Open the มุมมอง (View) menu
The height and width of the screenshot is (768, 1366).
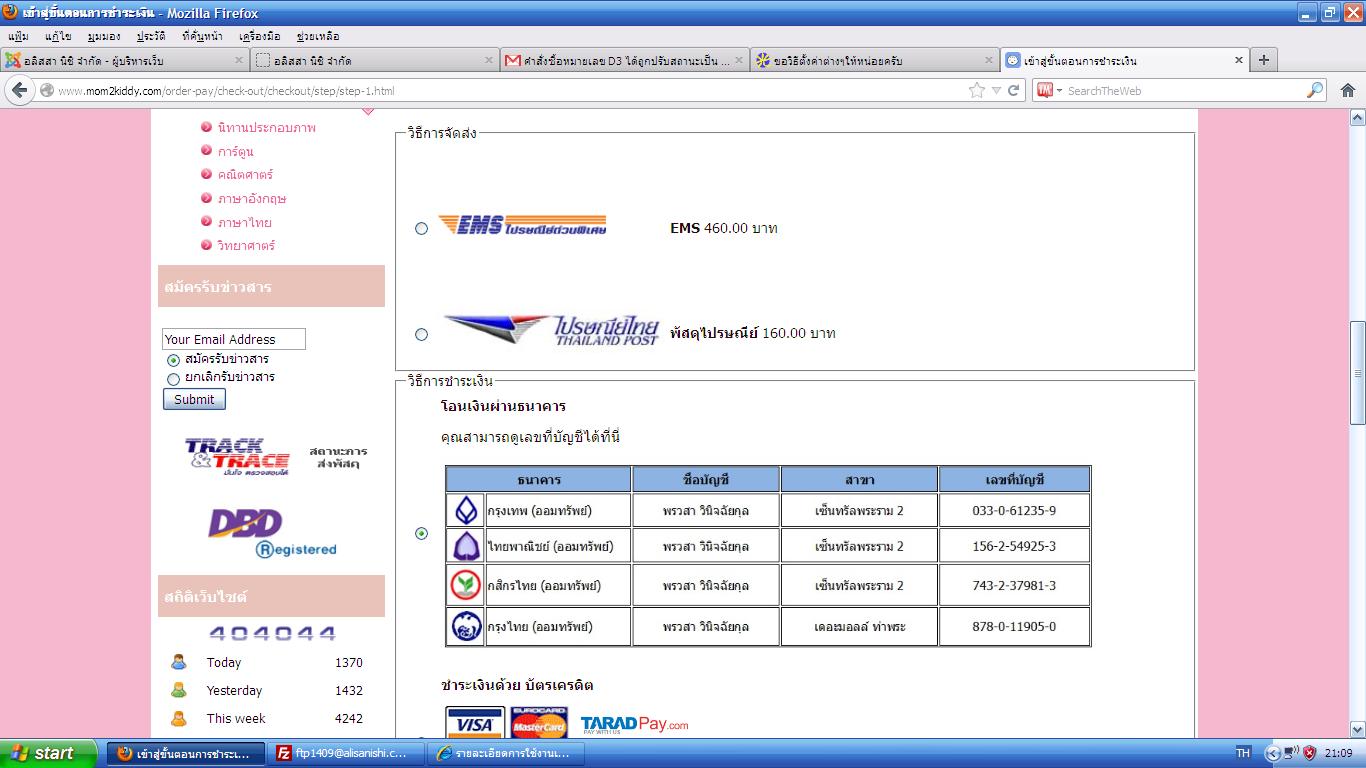click(104, 36)
